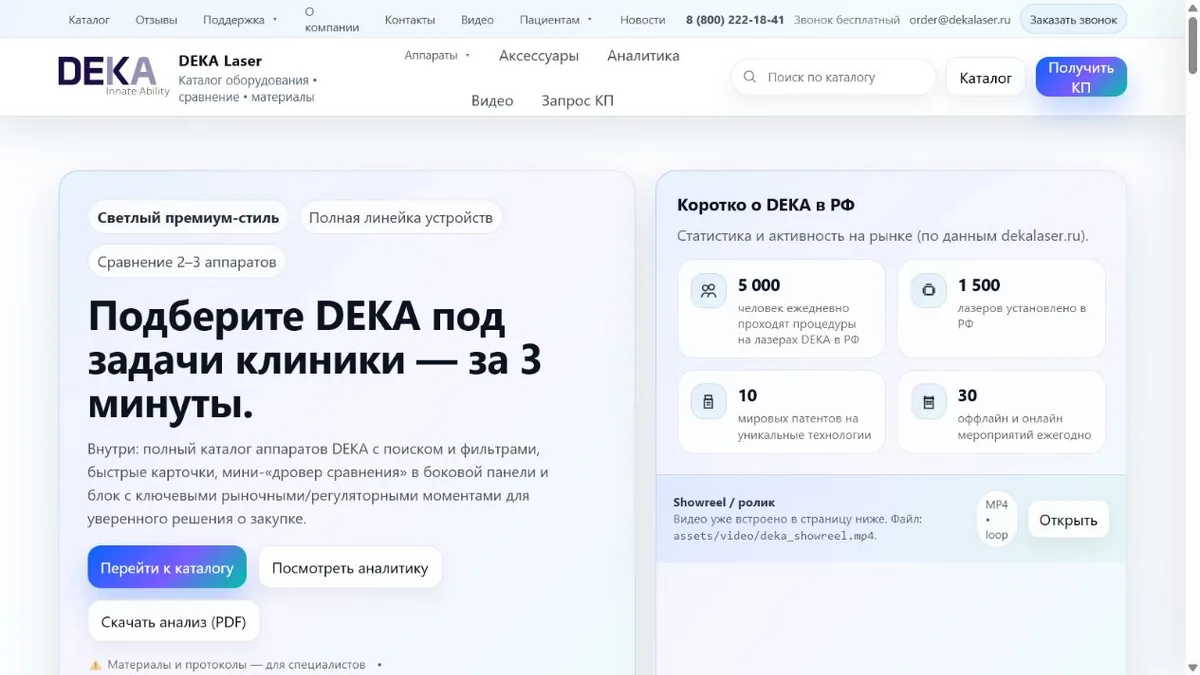Call the number 8 (800) 222-18-41
This screenshot has height=675, width=1200.
coord(735,19)
